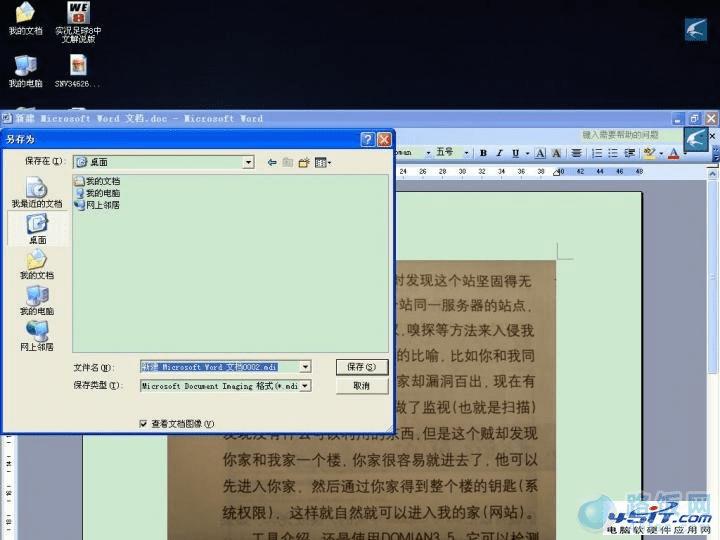The image size is (720, 540).
Task: Click the Bold icon in Word toolbar
Action: tap(483, 153)
